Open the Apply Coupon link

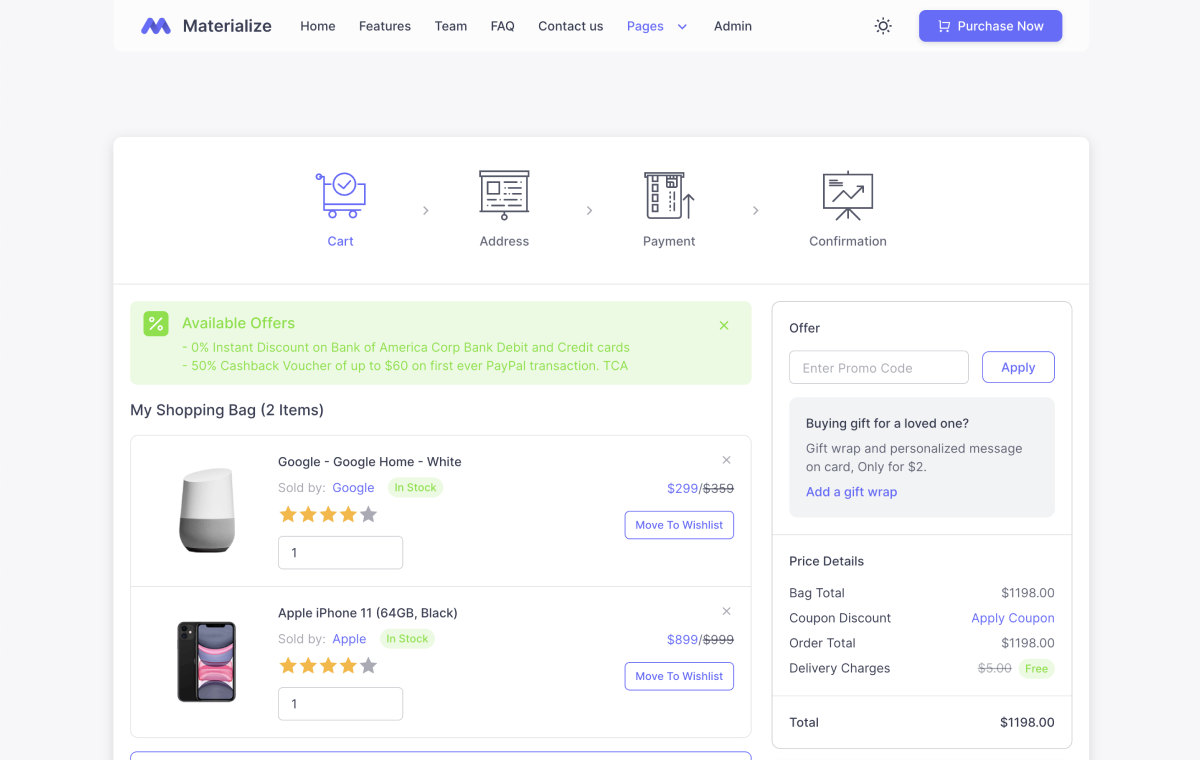[x=1013, y=618]
